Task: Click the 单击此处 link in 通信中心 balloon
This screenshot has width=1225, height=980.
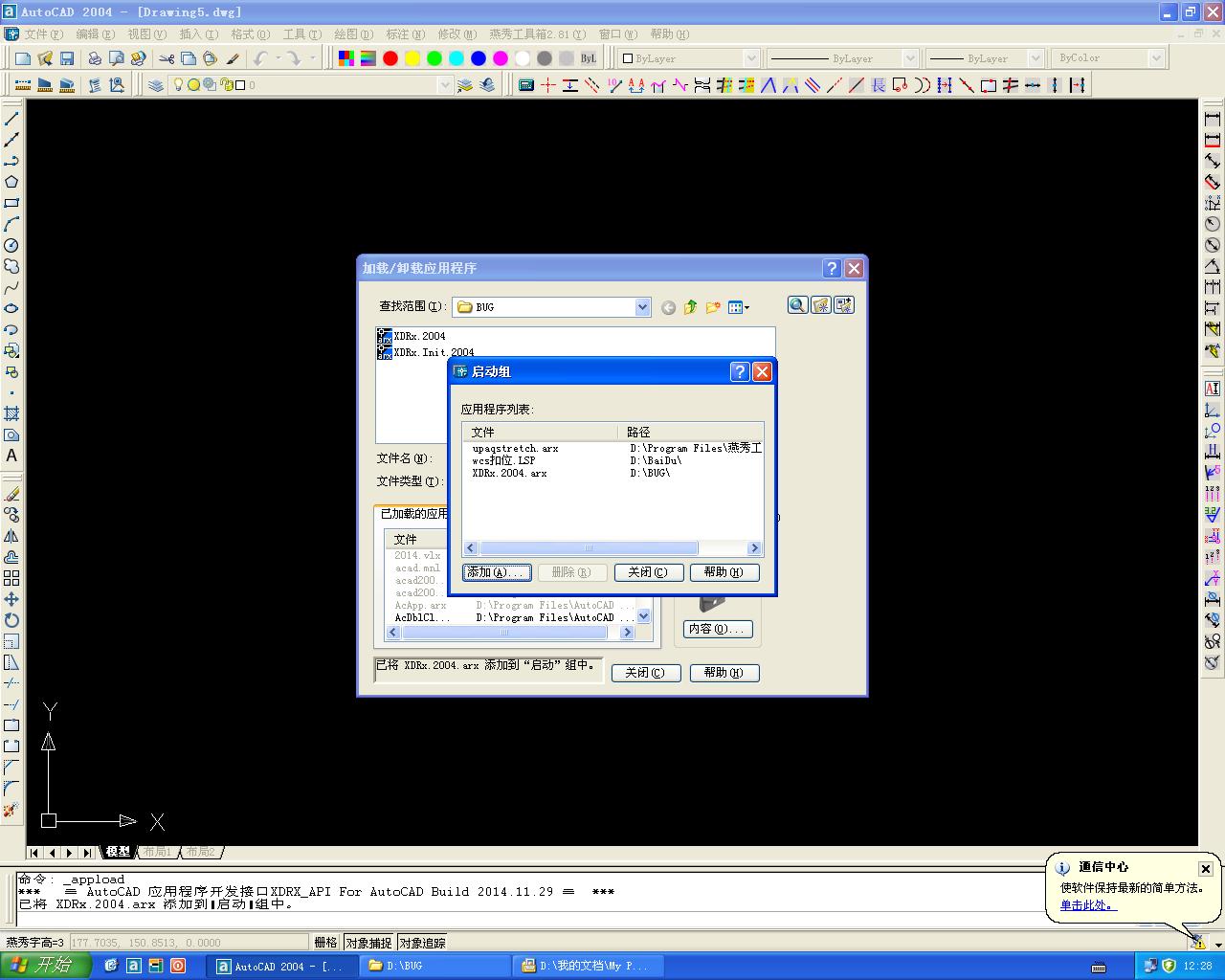Action: click(1087, 905)
